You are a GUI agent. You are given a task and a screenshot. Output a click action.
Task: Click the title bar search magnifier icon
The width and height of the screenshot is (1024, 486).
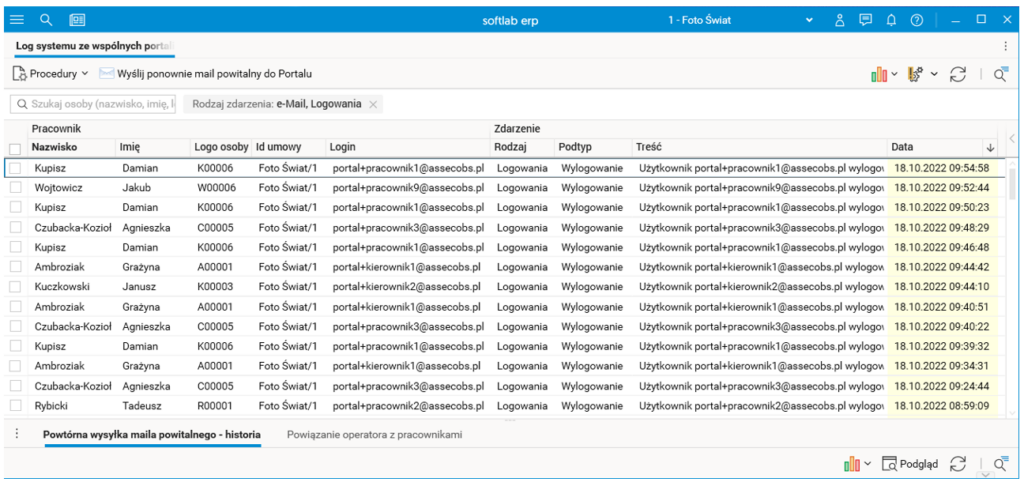click(46, 20)
